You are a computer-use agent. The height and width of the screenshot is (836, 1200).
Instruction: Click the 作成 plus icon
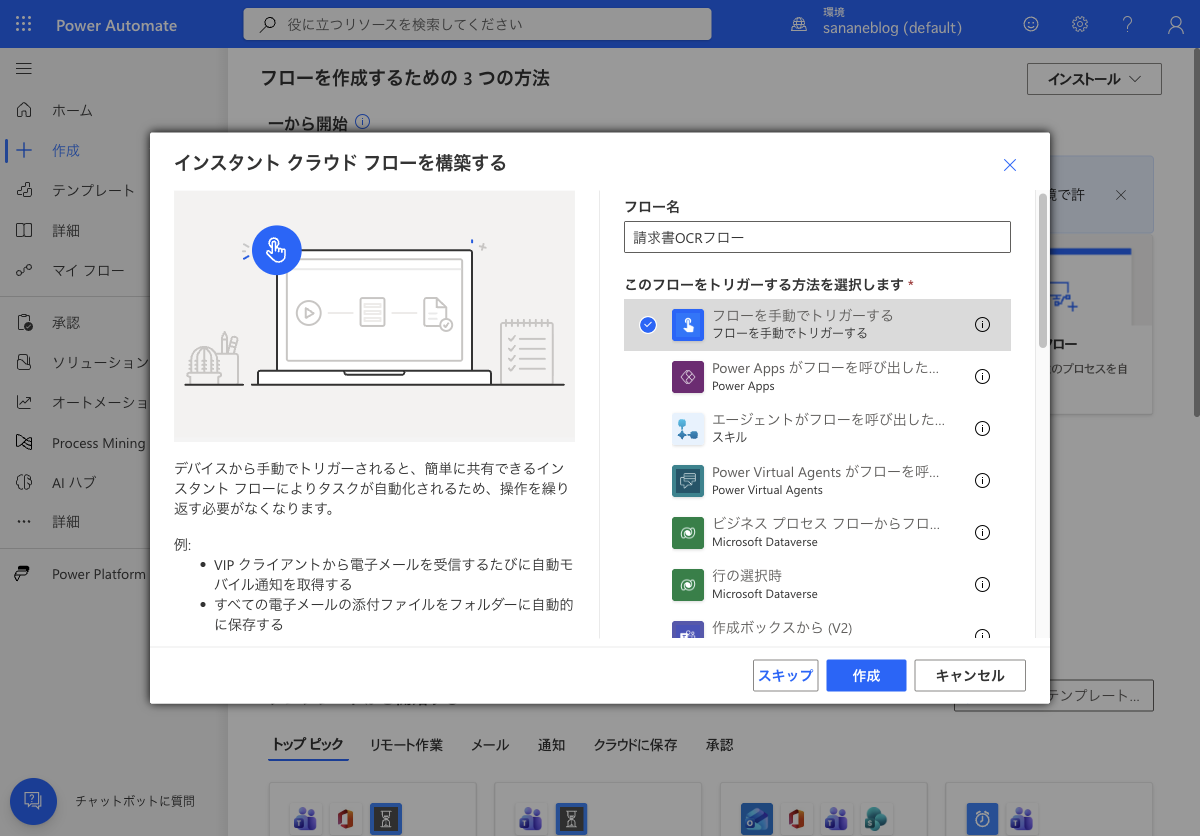[x=25, y=150]
